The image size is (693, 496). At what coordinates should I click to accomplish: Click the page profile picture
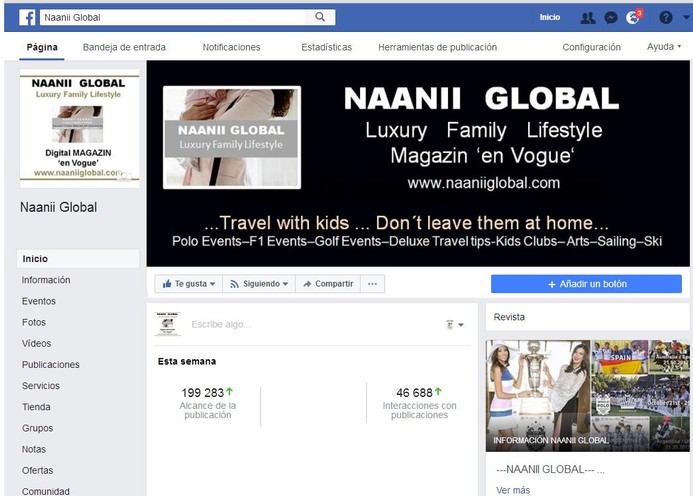(x=80, y=128)
